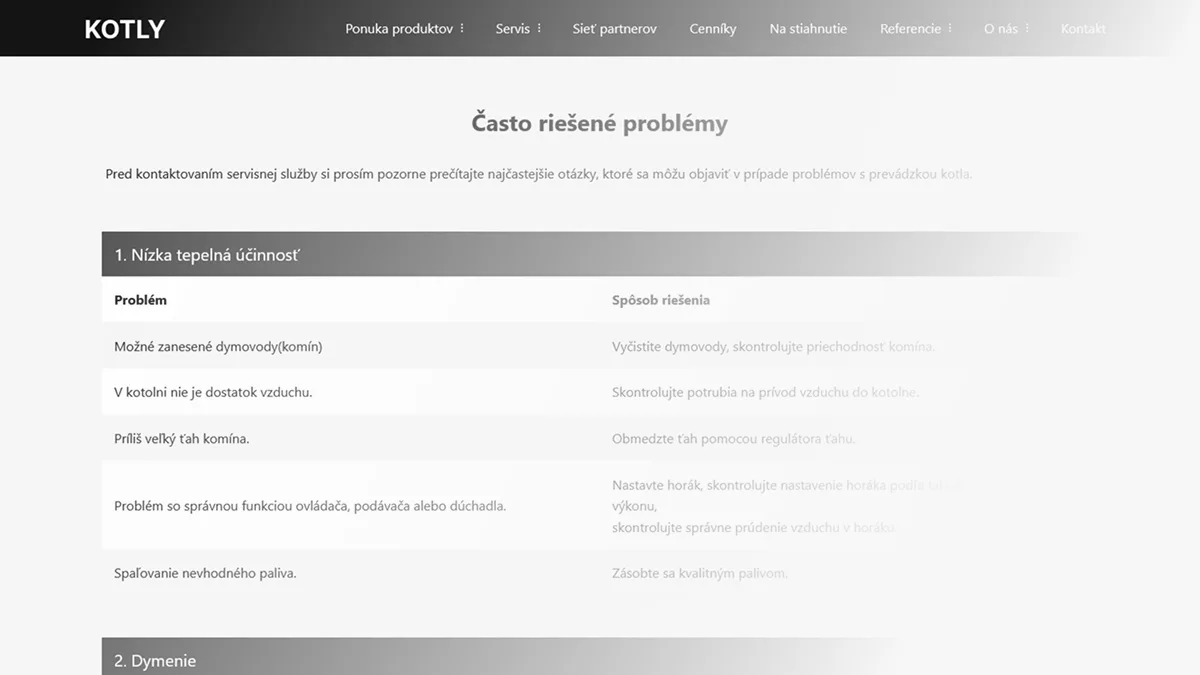Expand the dots icon beside Referencie
The image size is (1200, 675).
pyautogui.click(x=950, y=29)
